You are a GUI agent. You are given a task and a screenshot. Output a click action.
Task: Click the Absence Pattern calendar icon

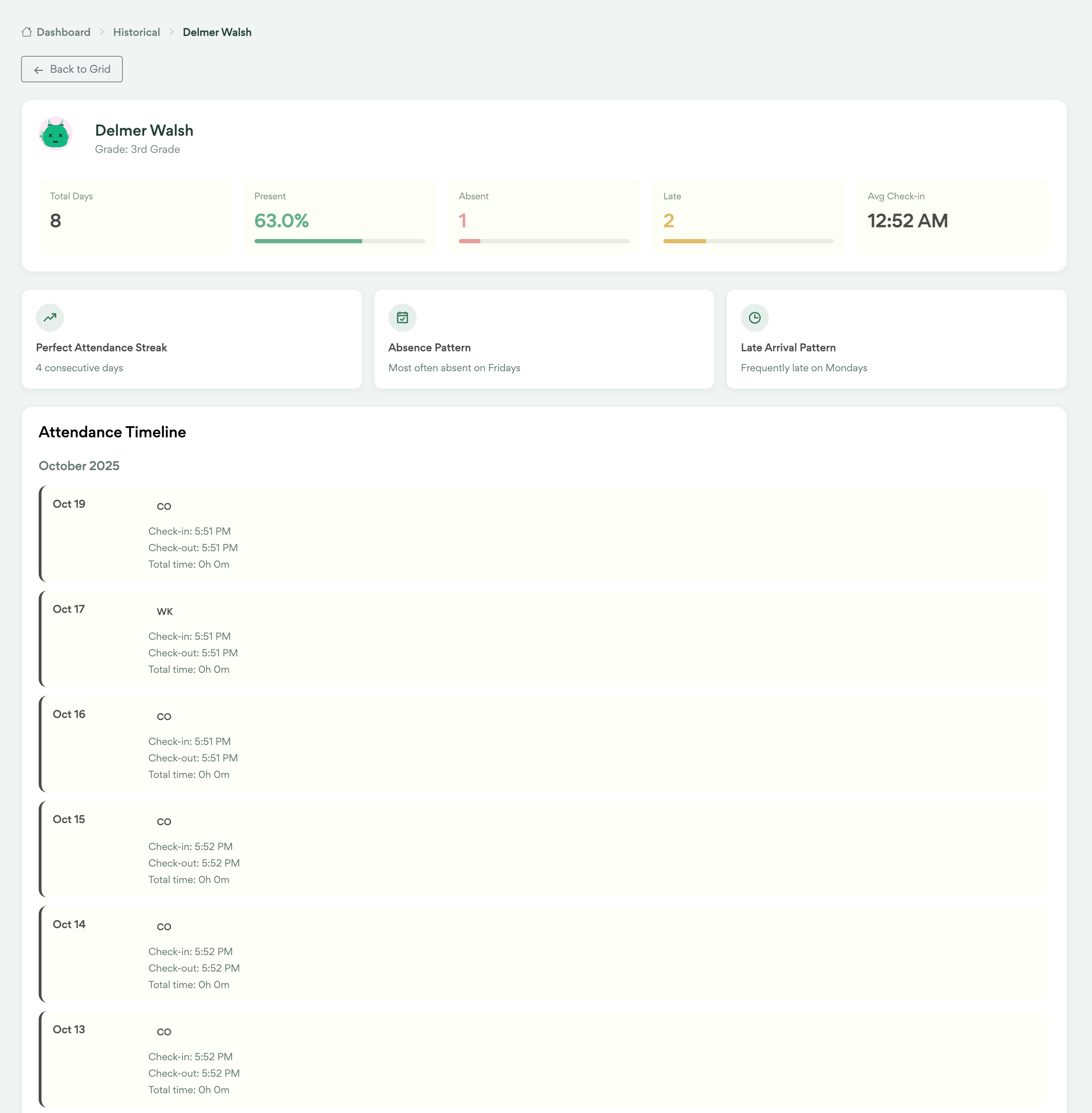tap(402, 318)
